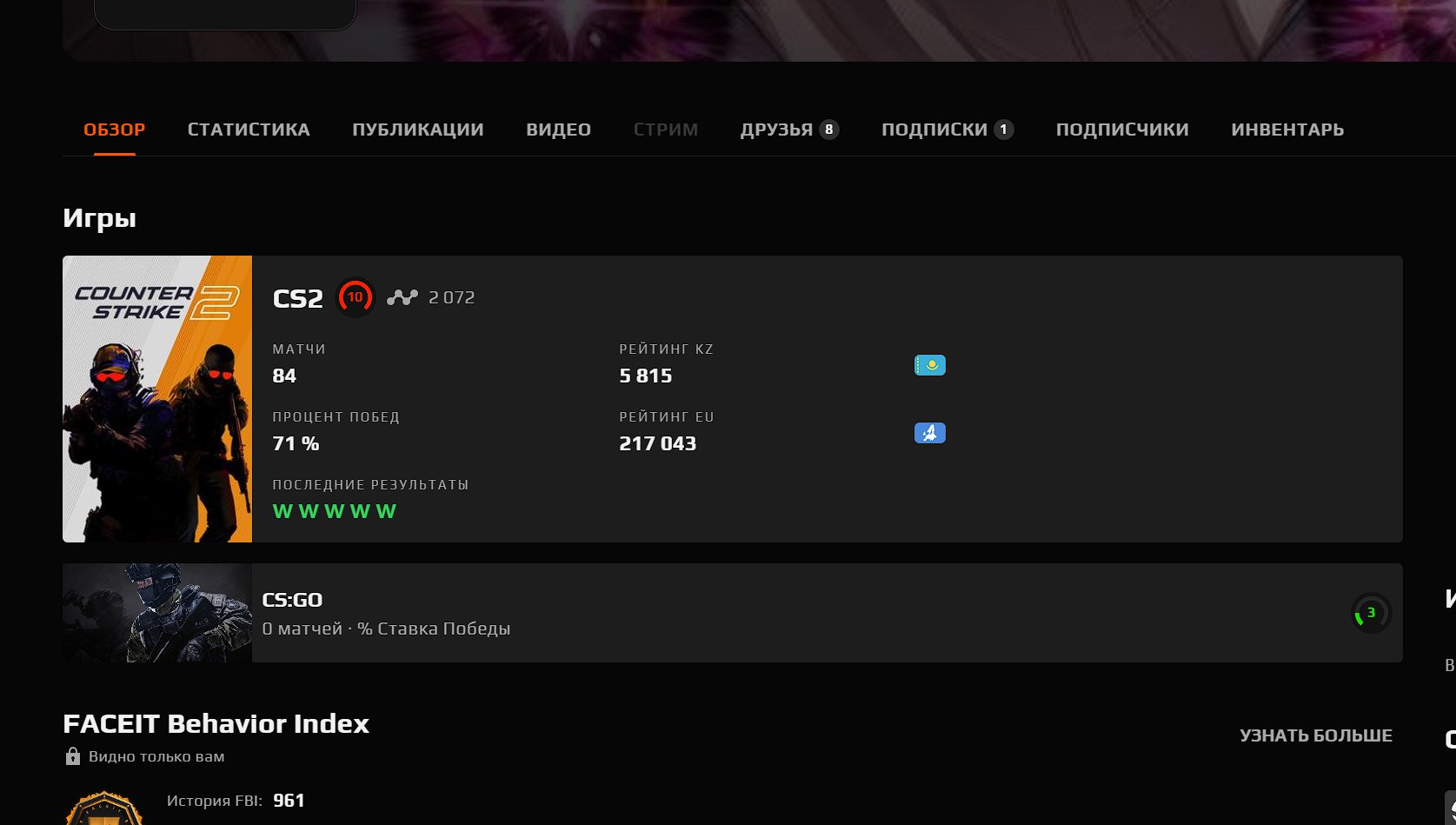Image resolution: width=1456 pixels, height=825 pixels.
Task: Click the Игры section heading
Action: click(100, 217)
